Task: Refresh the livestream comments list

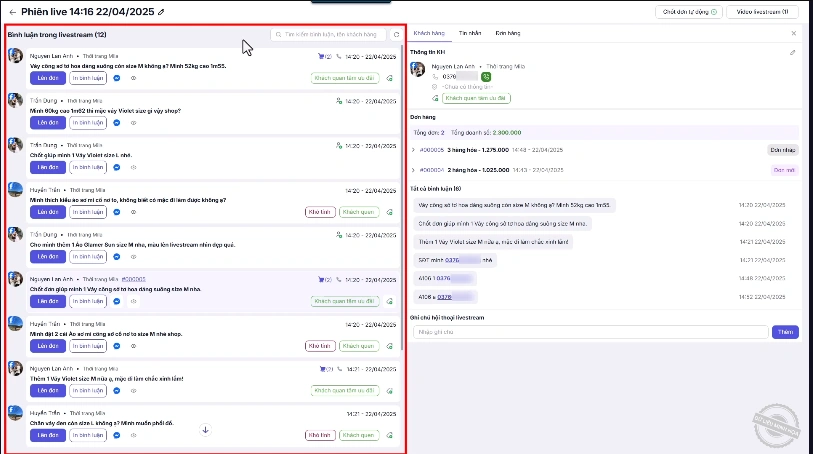Action: [396, 34]
